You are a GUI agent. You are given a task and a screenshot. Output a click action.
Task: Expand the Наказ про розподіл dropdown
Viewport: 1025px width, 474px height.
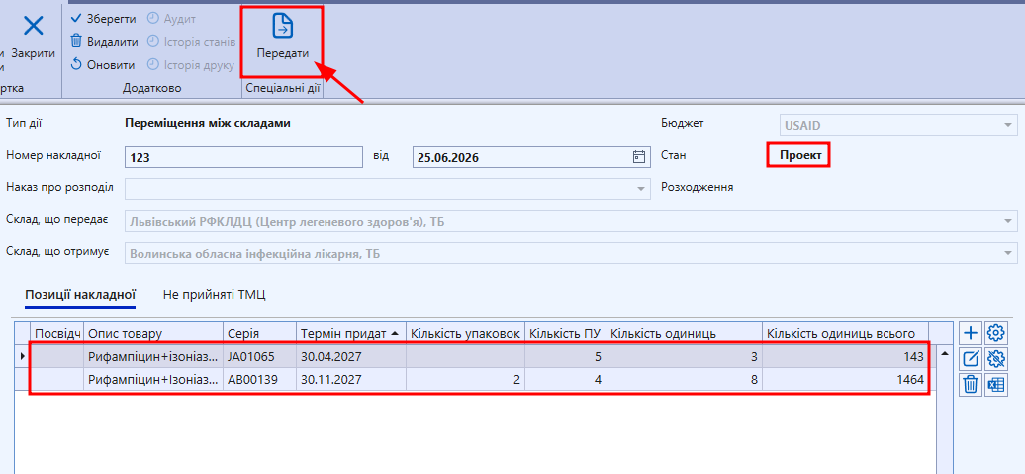(640, 188)
